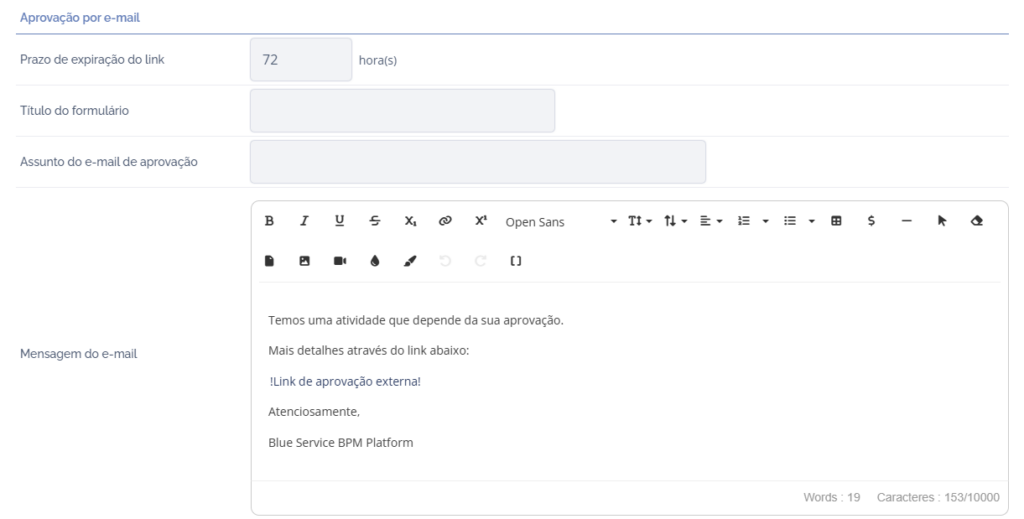This screenshot has width=1024, height=519.
Task: Click the underline formatting icon
Action: pos(339,222)
